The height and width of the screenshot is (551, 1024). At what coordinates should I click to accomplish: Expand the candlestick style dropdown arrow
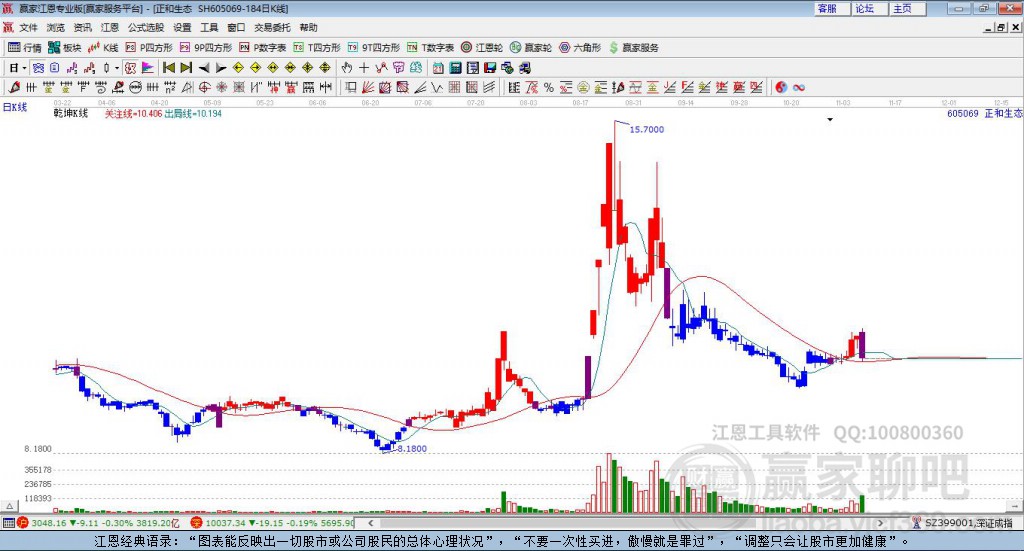(116, 68)
